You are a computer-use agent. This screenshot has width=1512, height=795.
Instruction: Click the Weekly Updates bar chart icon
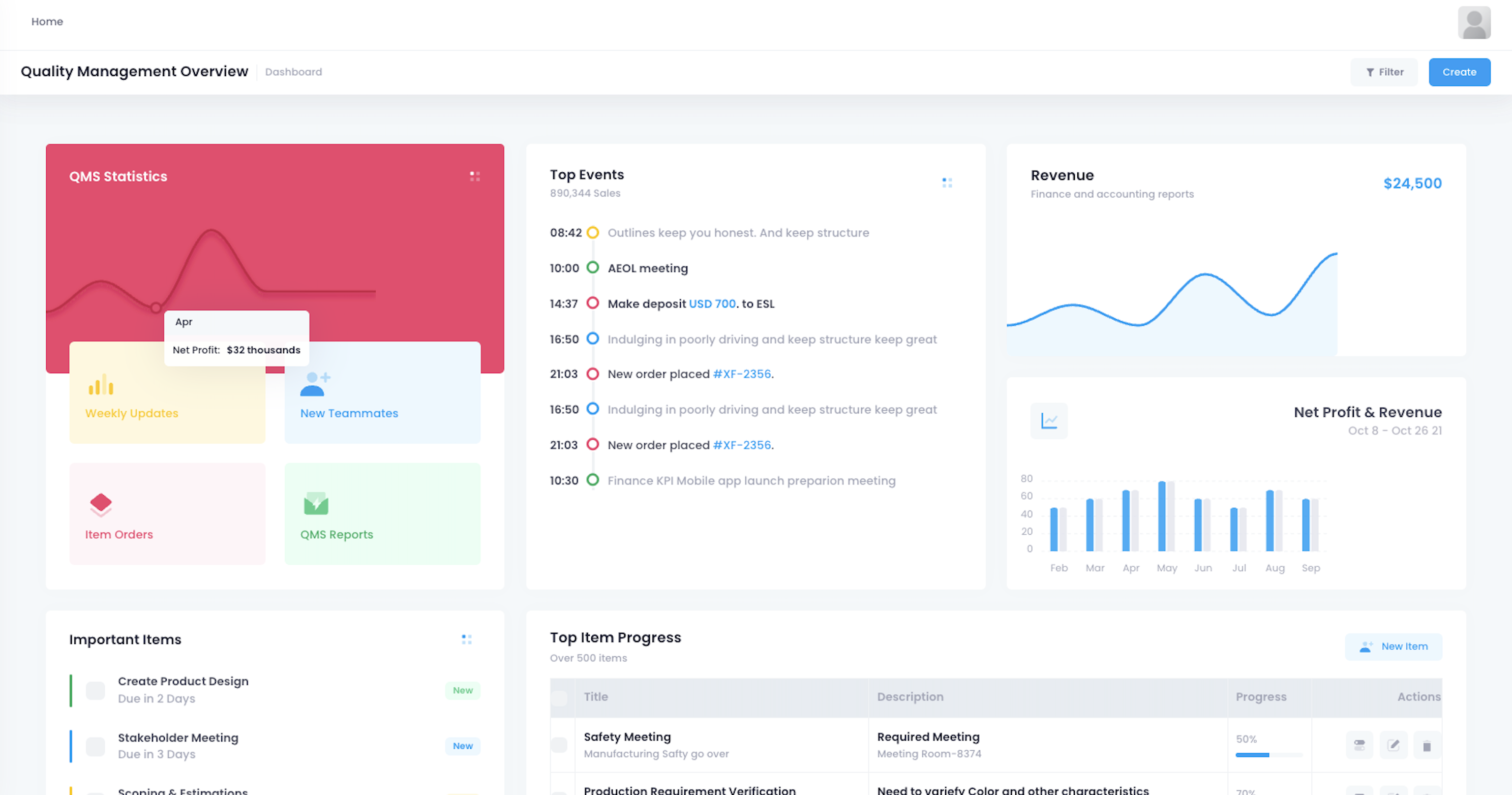tap(101, 385)
